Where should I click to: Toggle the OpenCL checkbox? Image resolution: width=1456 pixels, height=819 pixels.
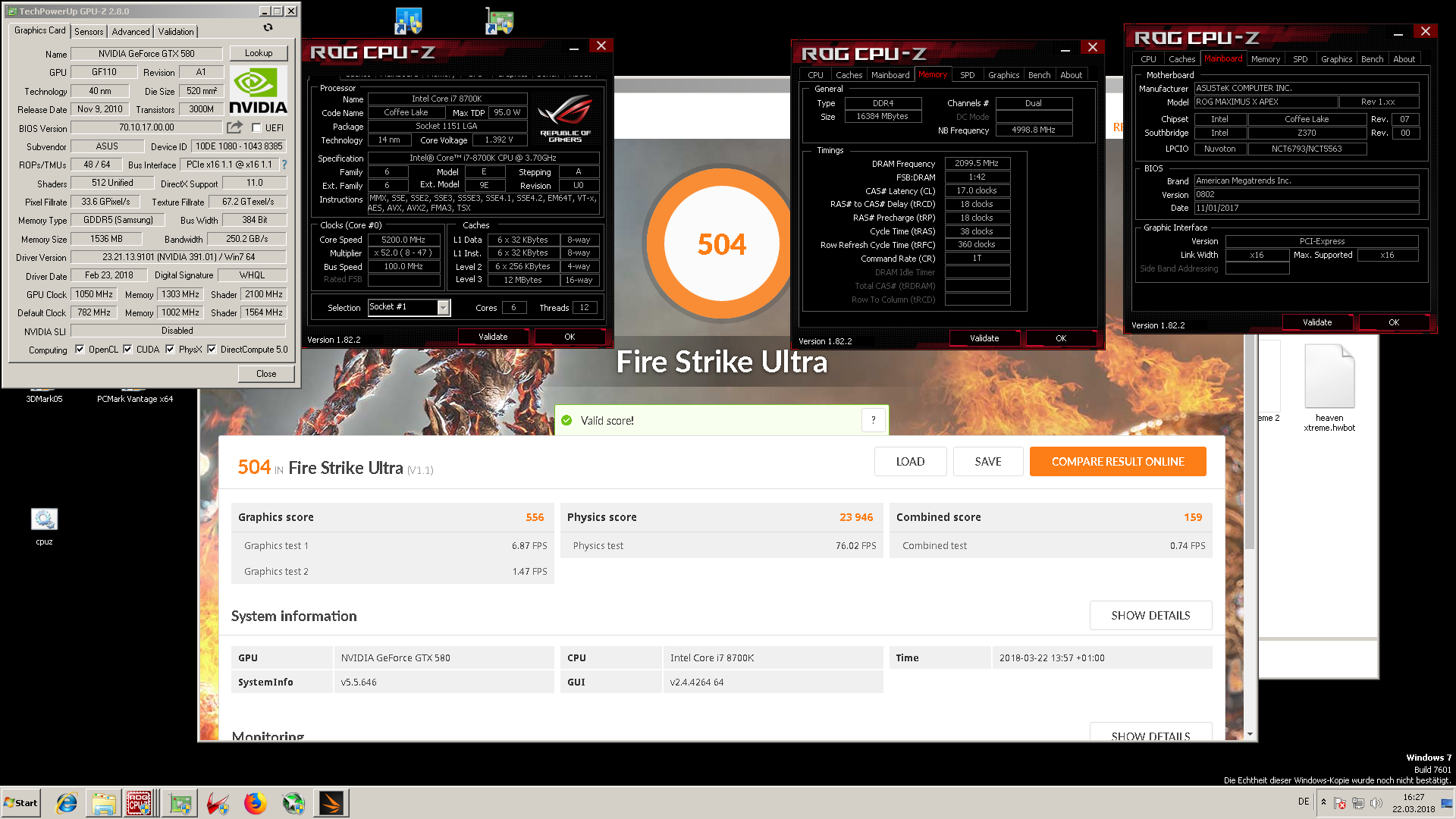point(80,349)
